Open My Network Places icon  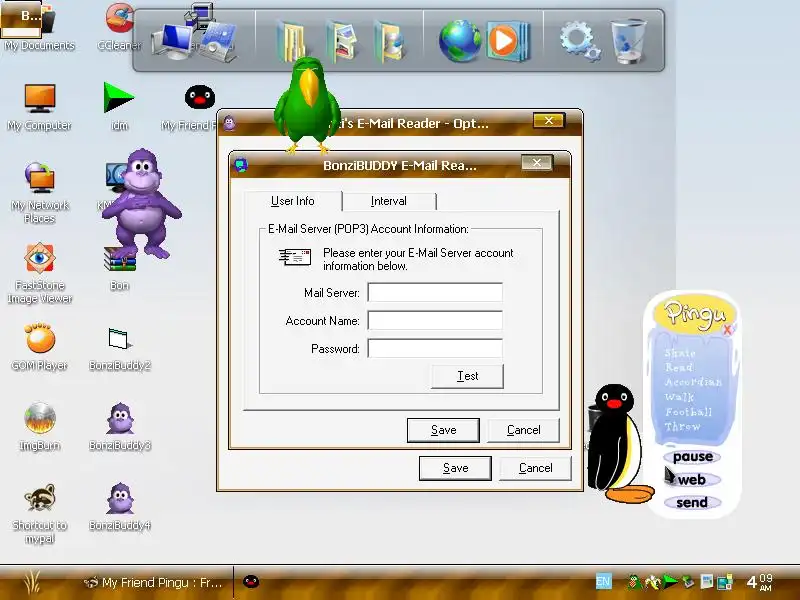(39, 193)
